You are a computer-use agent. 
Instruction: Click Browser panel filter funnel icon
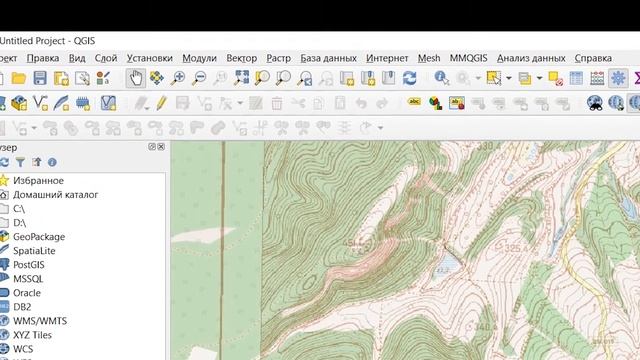coord(20,162)
